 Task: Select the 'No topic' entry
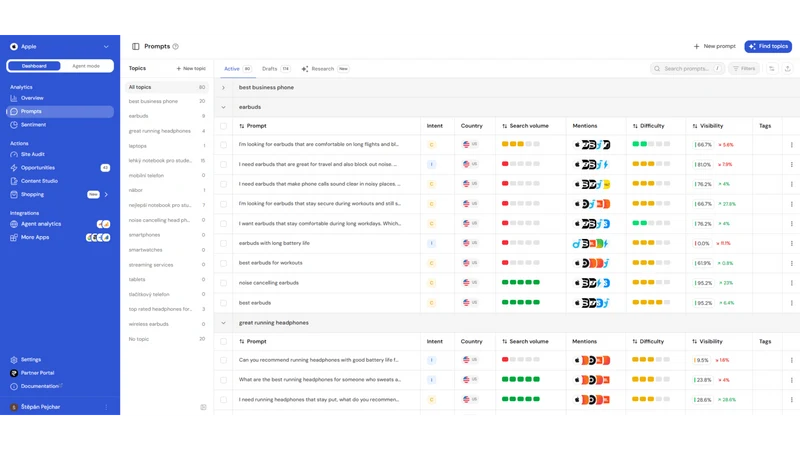click(x=167, y=339)
